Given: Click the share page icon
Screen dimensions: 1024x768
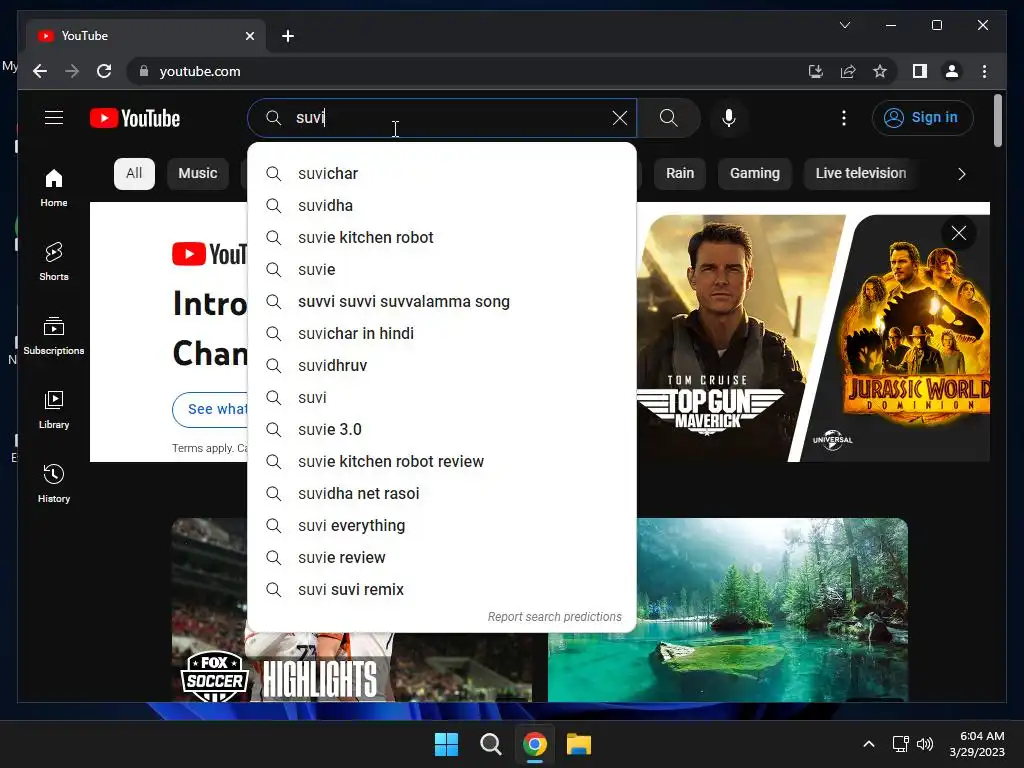Looking at the screenshot, I should click(x=848, y=71).
